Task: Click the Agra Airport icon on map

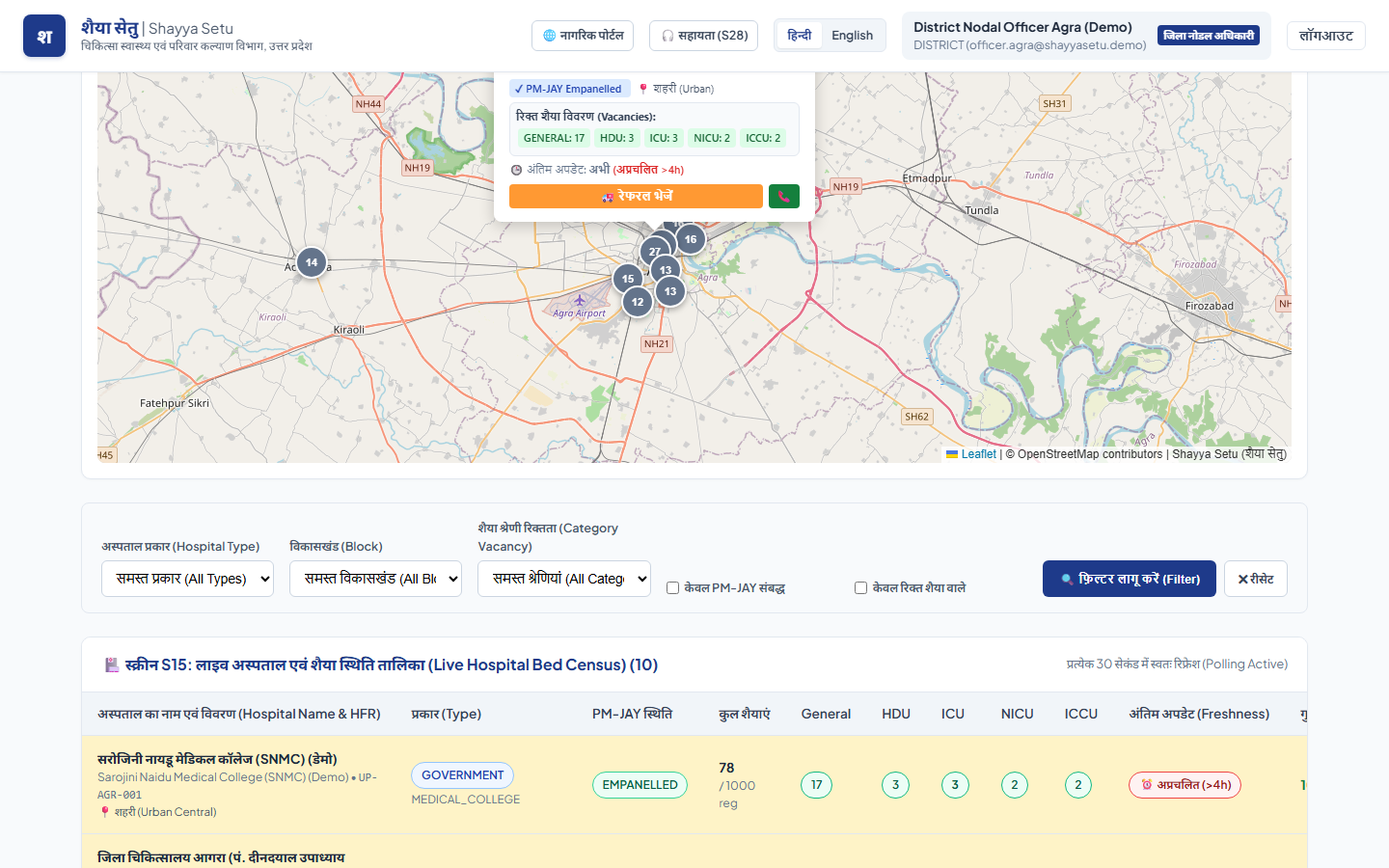Action: tap(580, 300)
